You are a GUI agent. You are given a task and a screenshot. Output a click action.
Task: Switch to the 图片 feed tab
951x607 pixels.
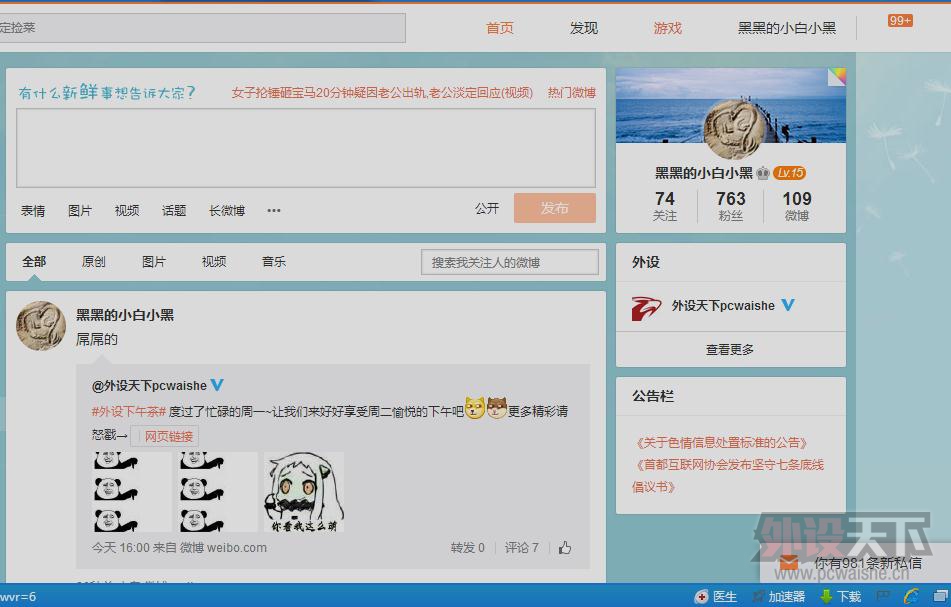coord(153,261)
